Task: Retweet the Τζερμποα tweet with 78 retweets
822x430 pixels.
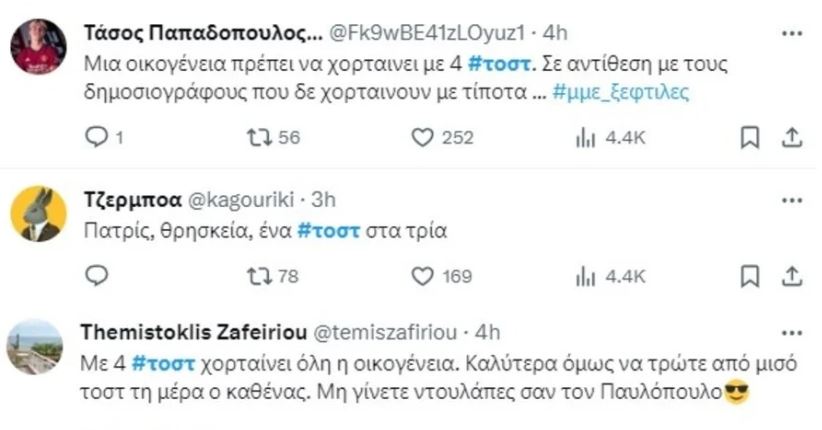Action: 259,275
